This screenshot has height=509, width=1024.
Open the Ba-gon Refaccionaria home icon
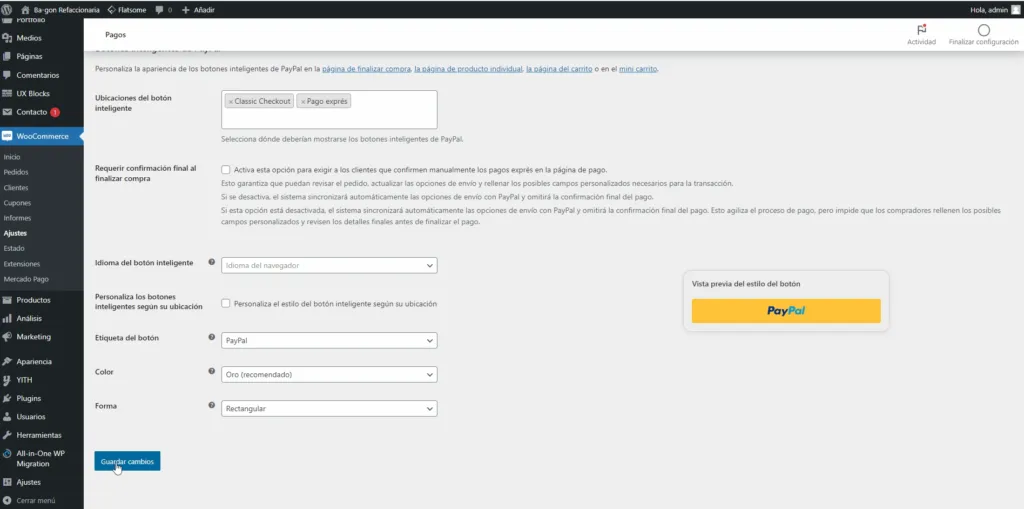click(25, 10)
